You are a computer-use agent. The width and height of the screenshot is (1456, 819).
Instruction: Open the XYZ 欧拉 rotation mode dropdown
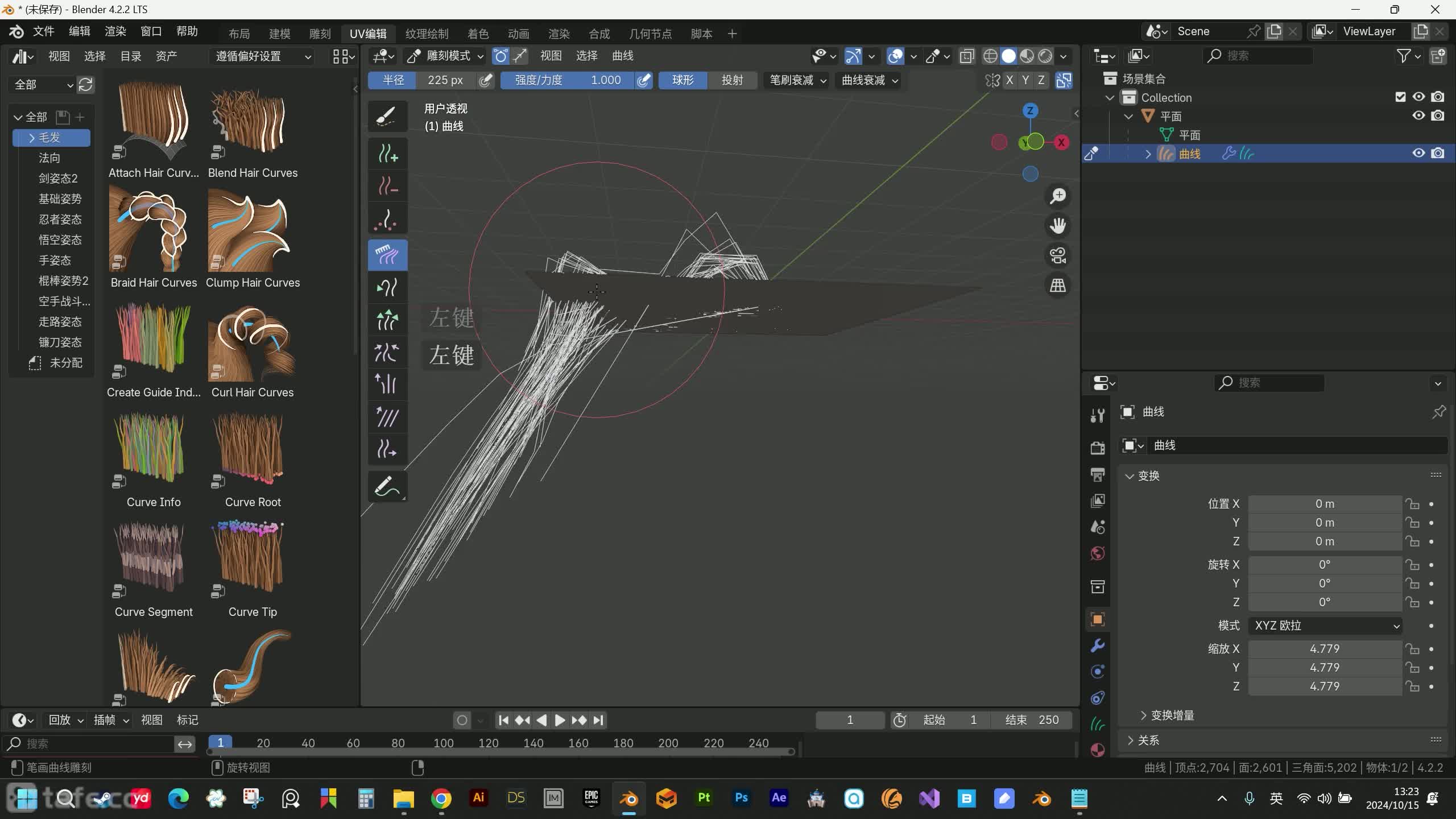point(1326,626)
